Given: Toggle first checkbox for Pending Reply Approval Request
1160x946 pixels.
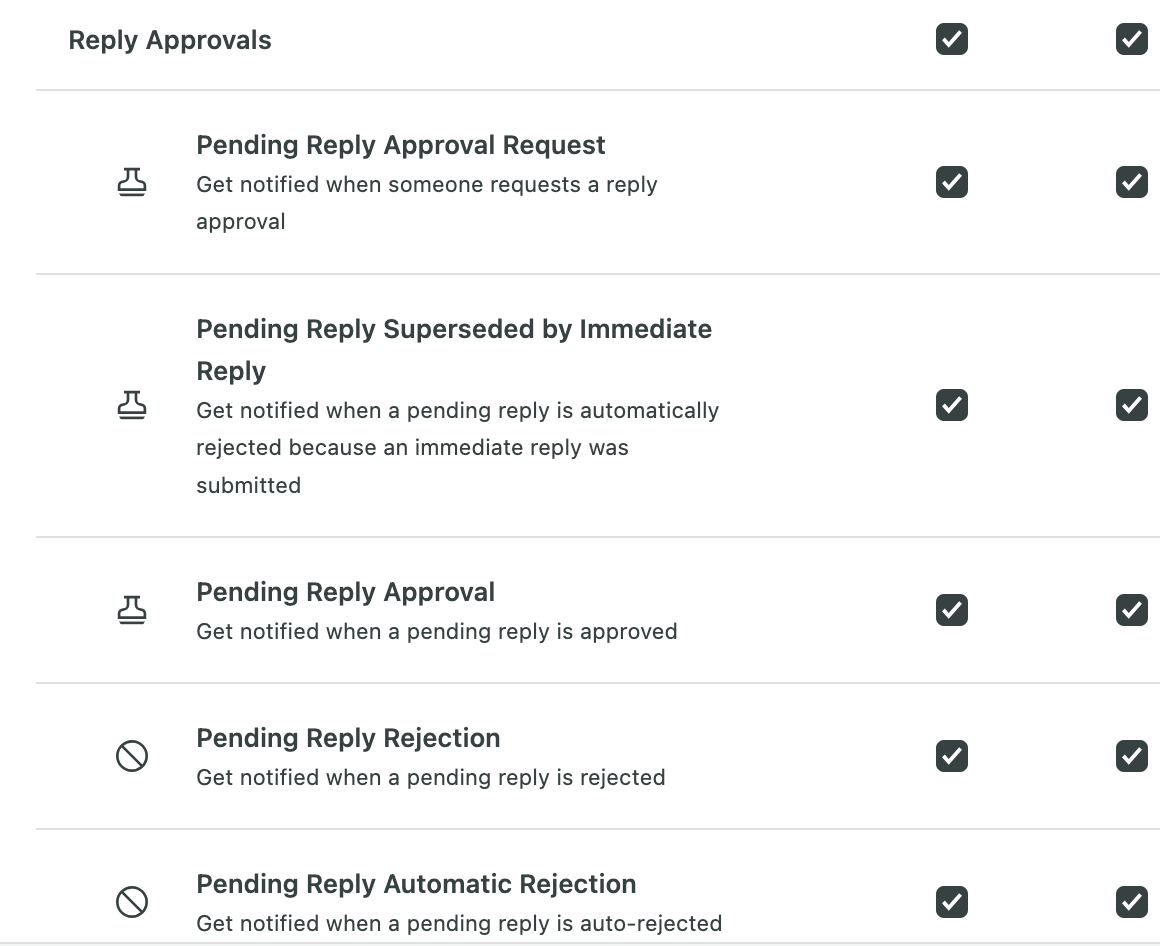Looking at the screenshot, I should coord(951,182).
